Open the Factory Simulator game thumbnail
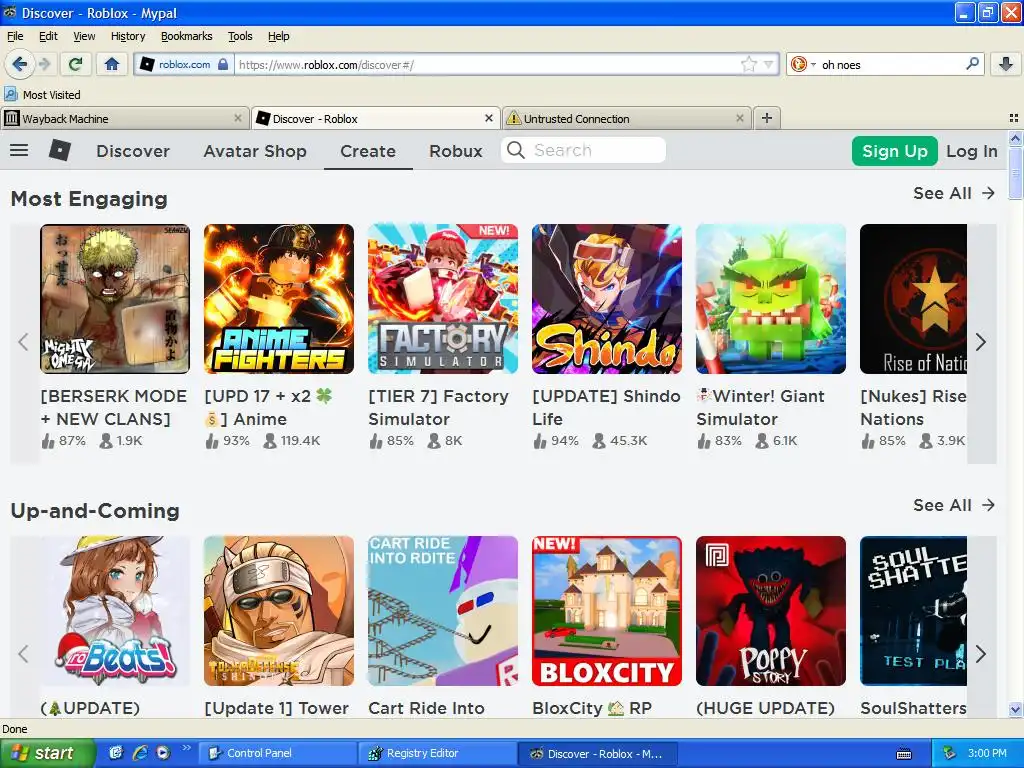This screenshot has width=1024, height=768. click(443, 299)
